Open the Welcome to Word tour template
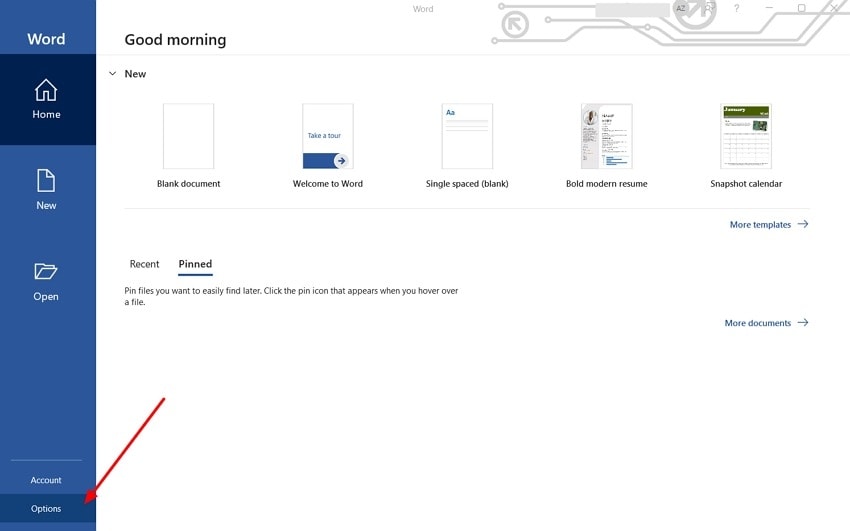 click(328, 137)
